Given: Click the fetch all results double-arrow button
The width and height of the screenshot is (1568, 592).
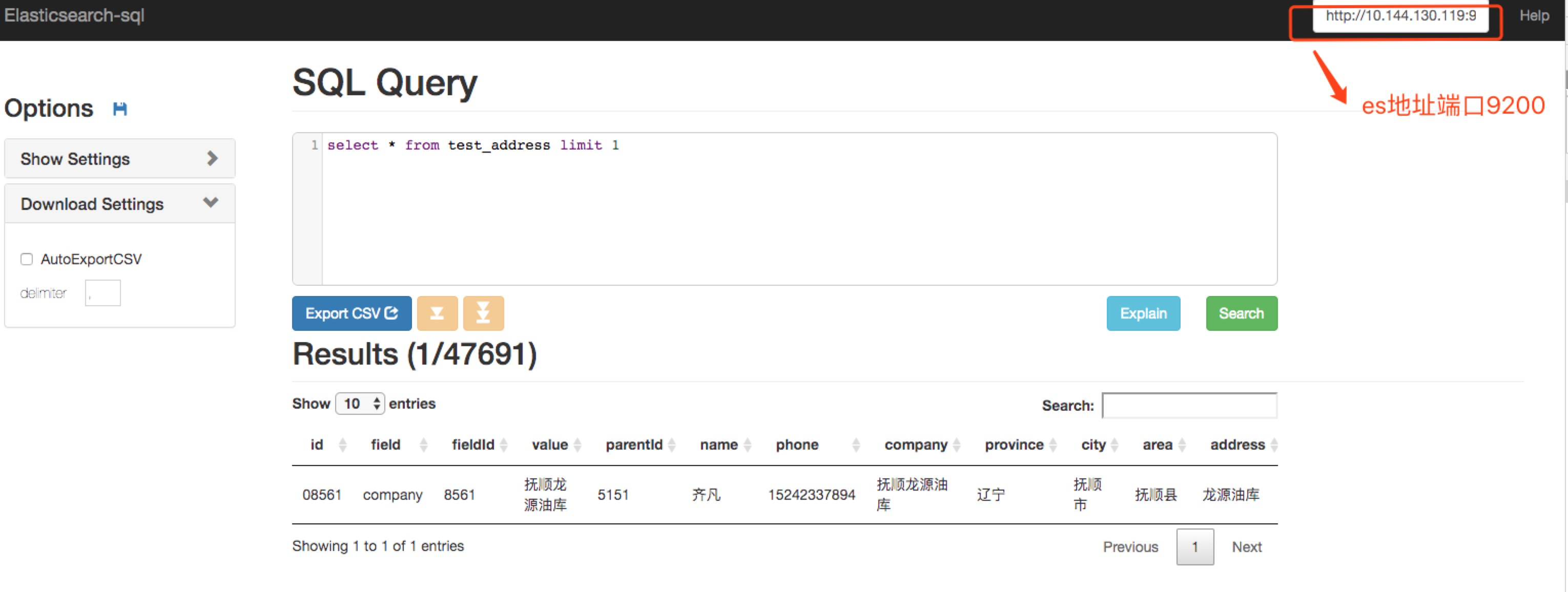Looking at the screenshot, I should click(x=483, y=313).
